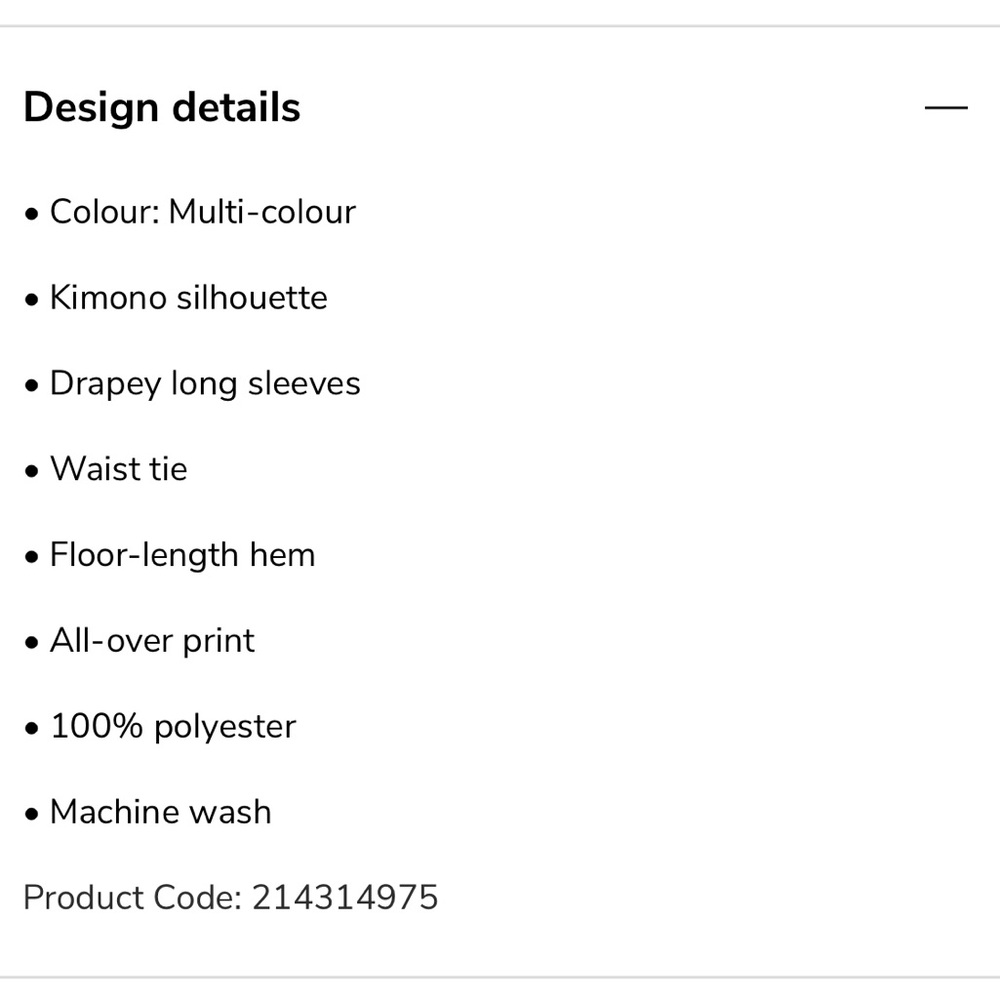Viewport: 1000px width, 1000px height.
Task: Click the All-over print detail text
Action: (x=152, y=641)
